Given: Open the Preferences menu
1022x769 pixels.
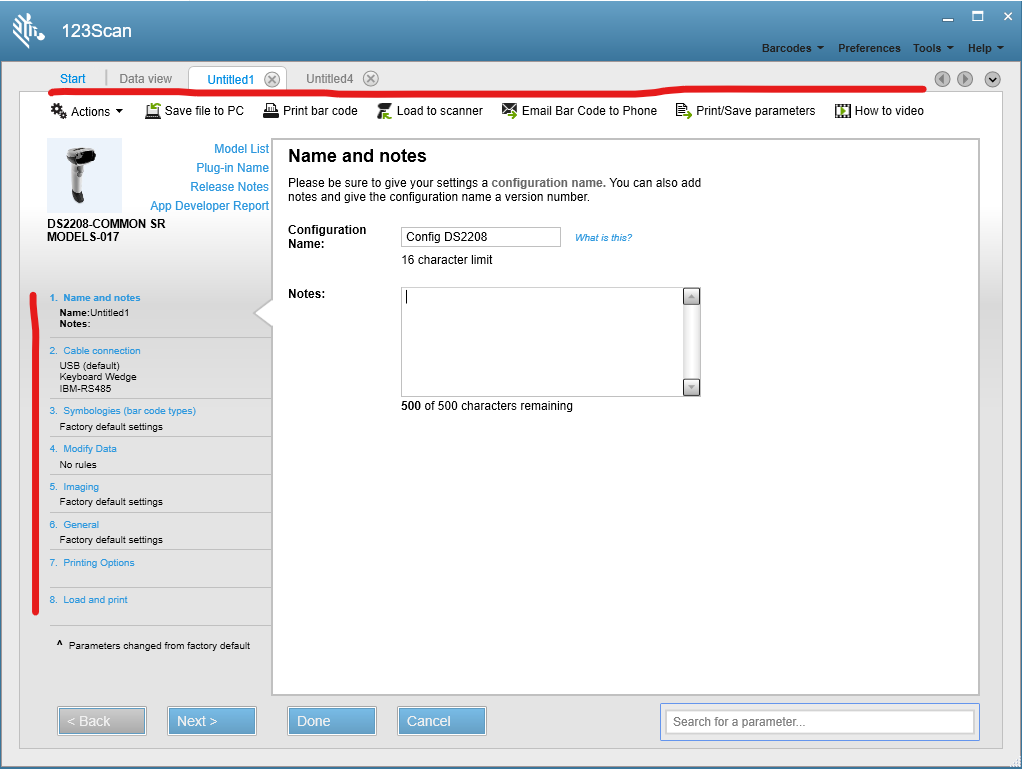Looking at the screenshot, I should 869,48.
